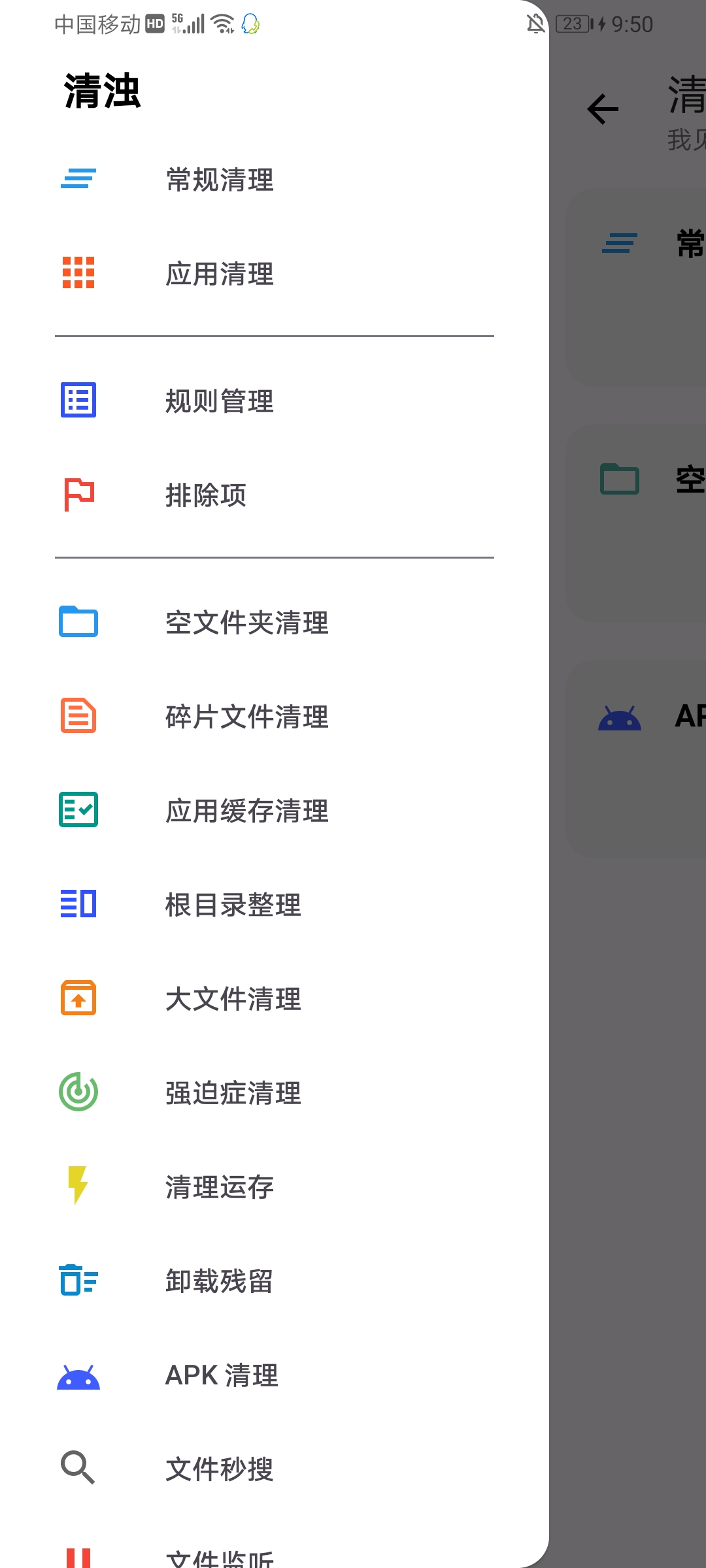The height and width of the screenshot is (1568, 706).
Task: Open 碎片文件清理 entry
Action: pos(275,716)
